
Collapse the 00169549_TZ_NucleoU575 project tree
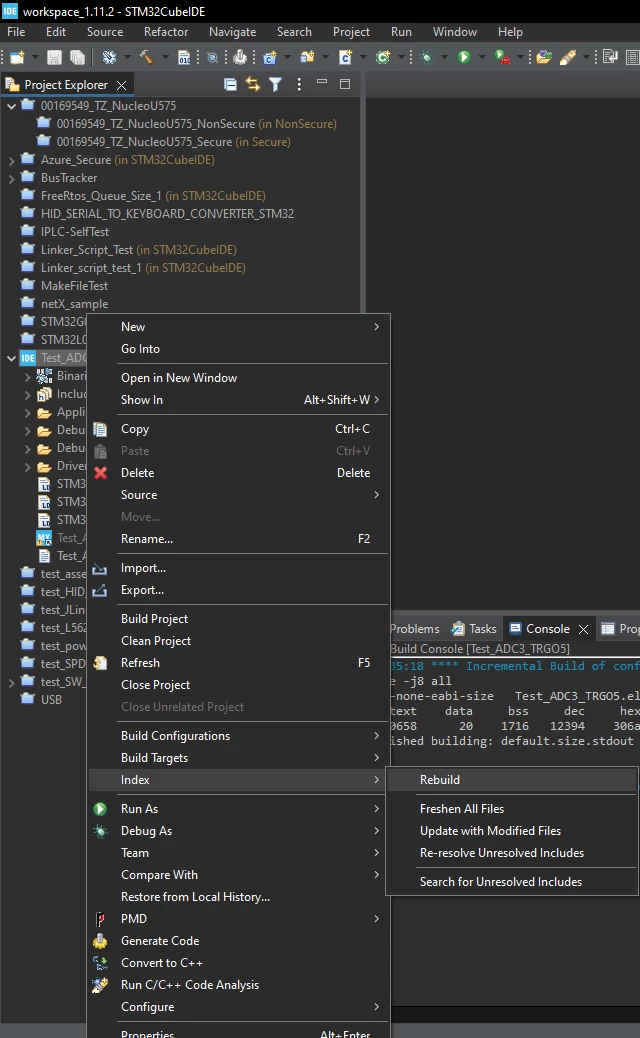[x=11, y=106]
